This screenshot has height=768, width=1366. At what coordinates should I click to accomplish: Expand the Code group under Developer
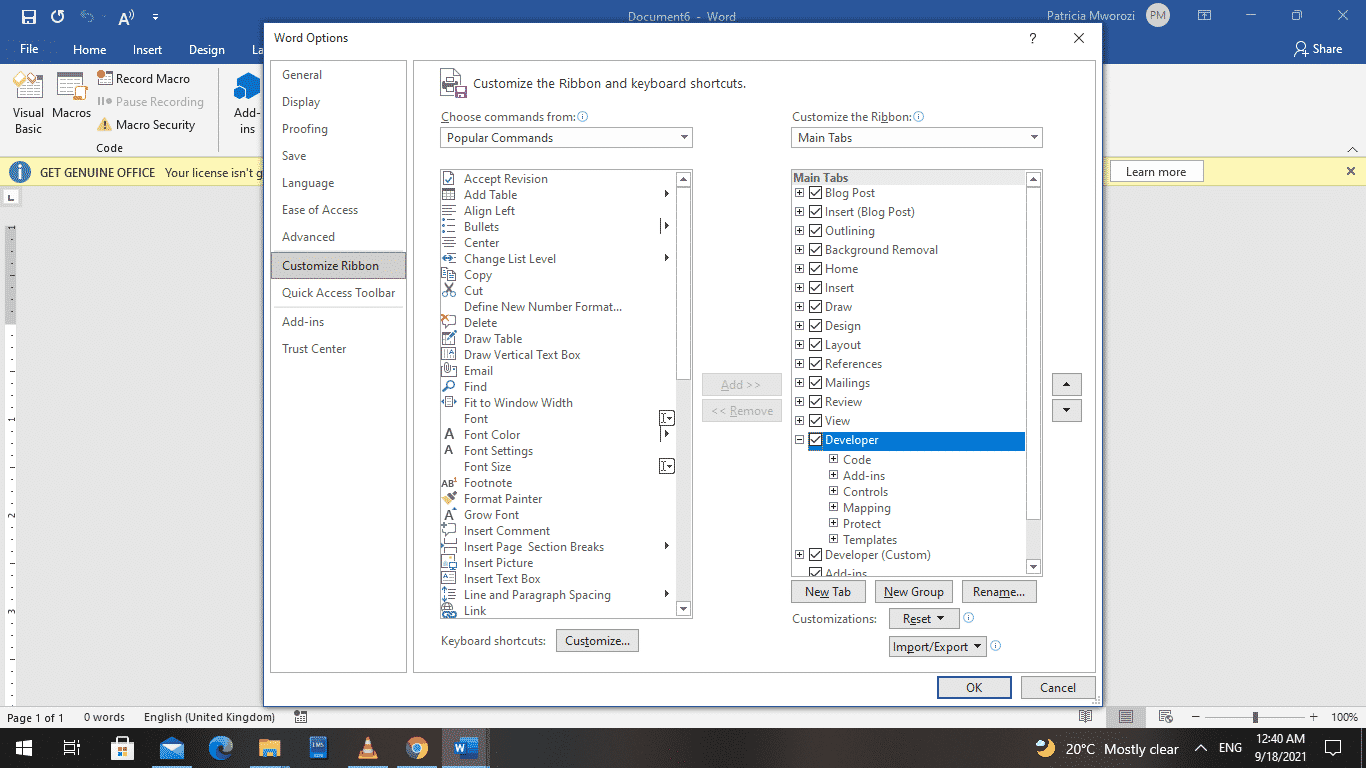pyautogui.click(x=833, y=459)
